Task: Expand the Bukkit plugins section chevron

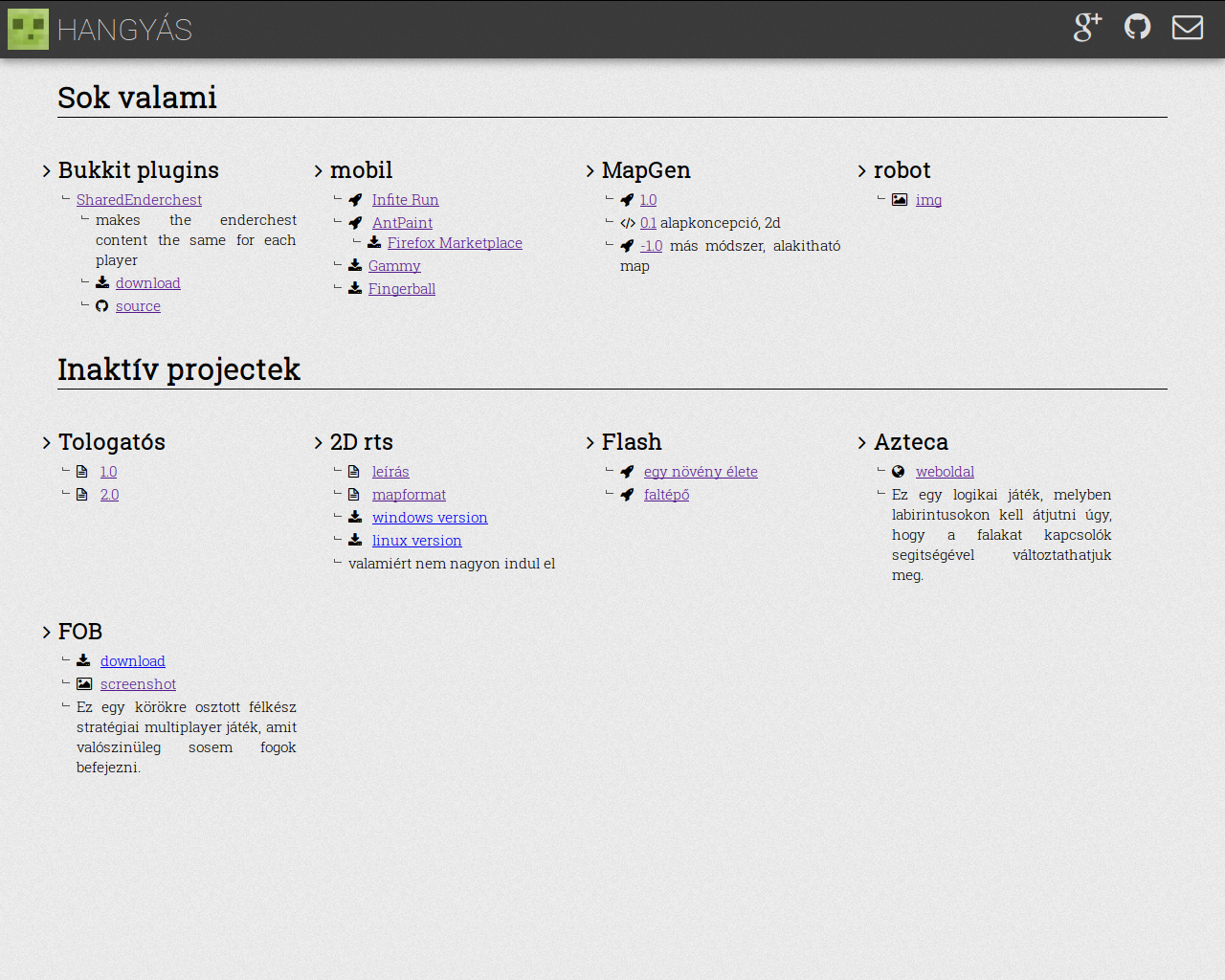Action: 47,171
